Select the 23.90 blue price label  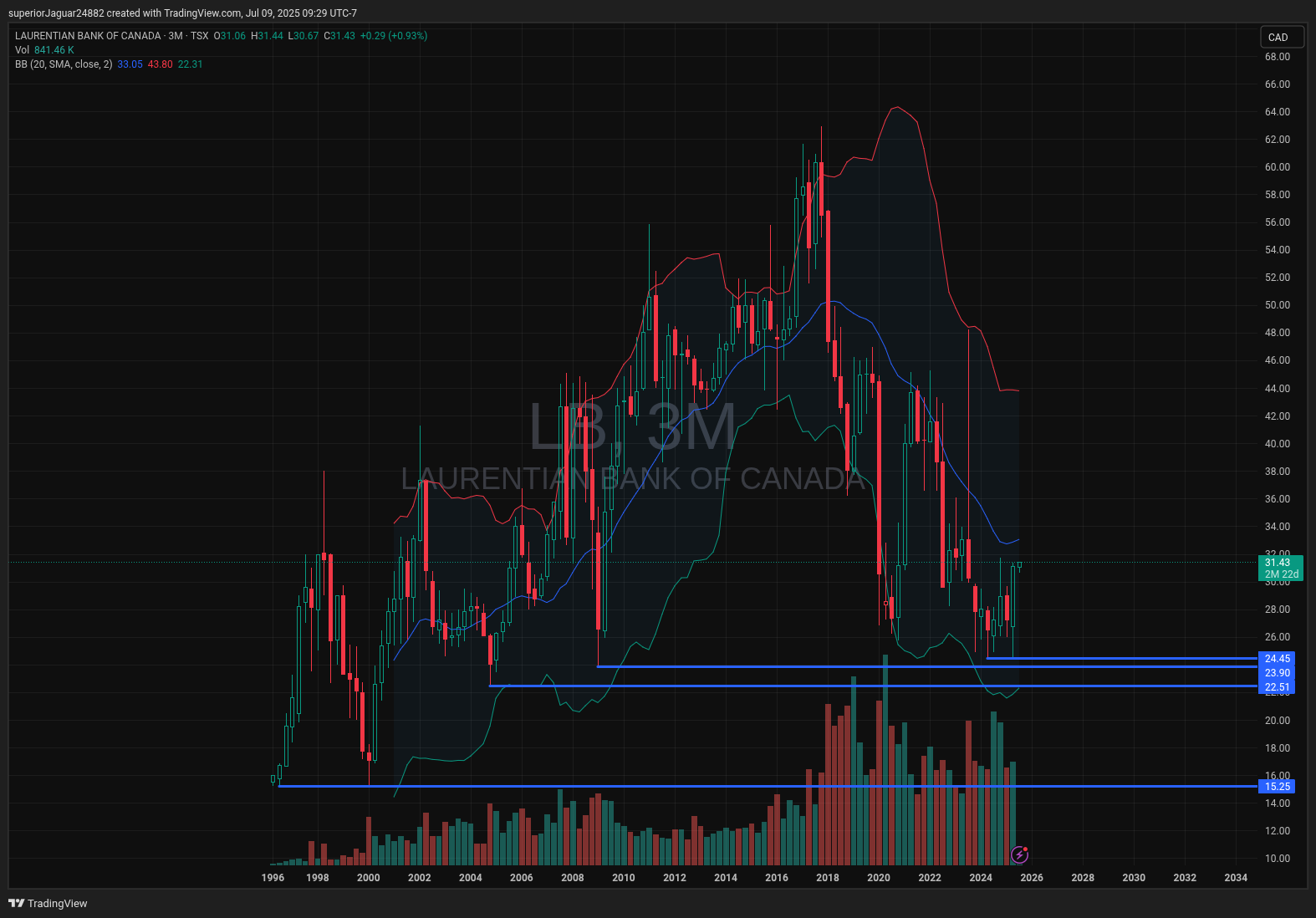click(1277, 673)
